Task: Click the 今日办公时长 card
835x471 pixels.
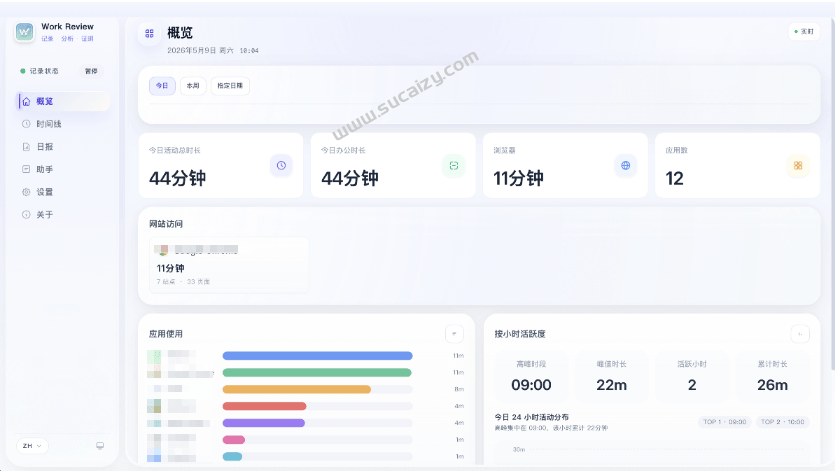Action: pos(393,166)
